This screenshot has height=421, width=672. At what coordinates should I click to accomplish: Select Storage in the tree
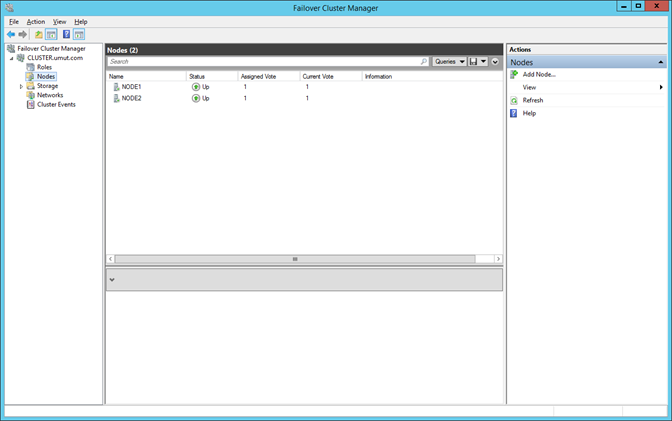(47, 86)
